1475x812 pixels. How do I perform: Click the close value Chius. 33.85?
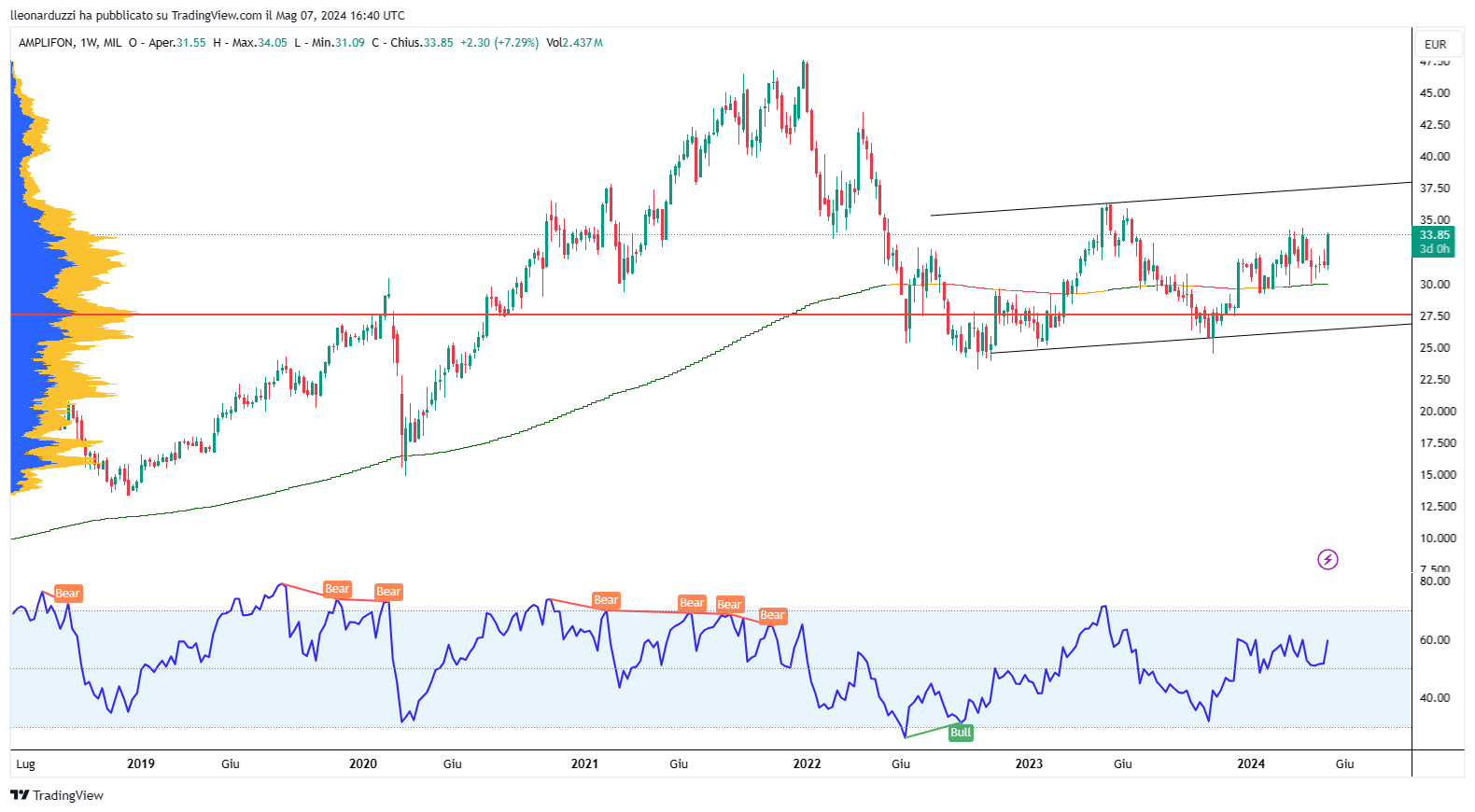pyautogui.click(x=413, y=43)
